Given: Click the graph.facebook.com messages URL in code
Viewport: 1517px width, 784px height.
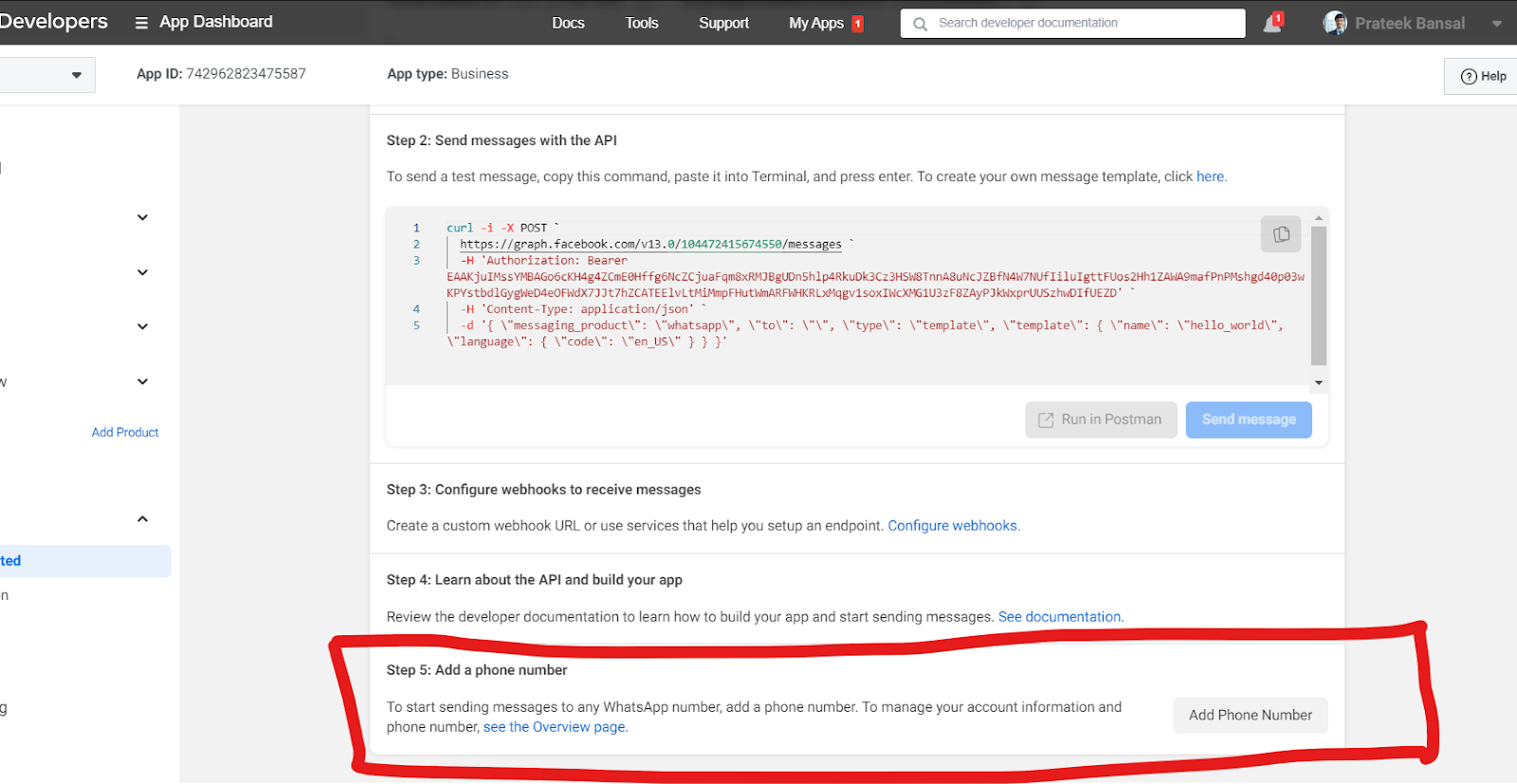Looking at the screenshot, I should [650, 244].
